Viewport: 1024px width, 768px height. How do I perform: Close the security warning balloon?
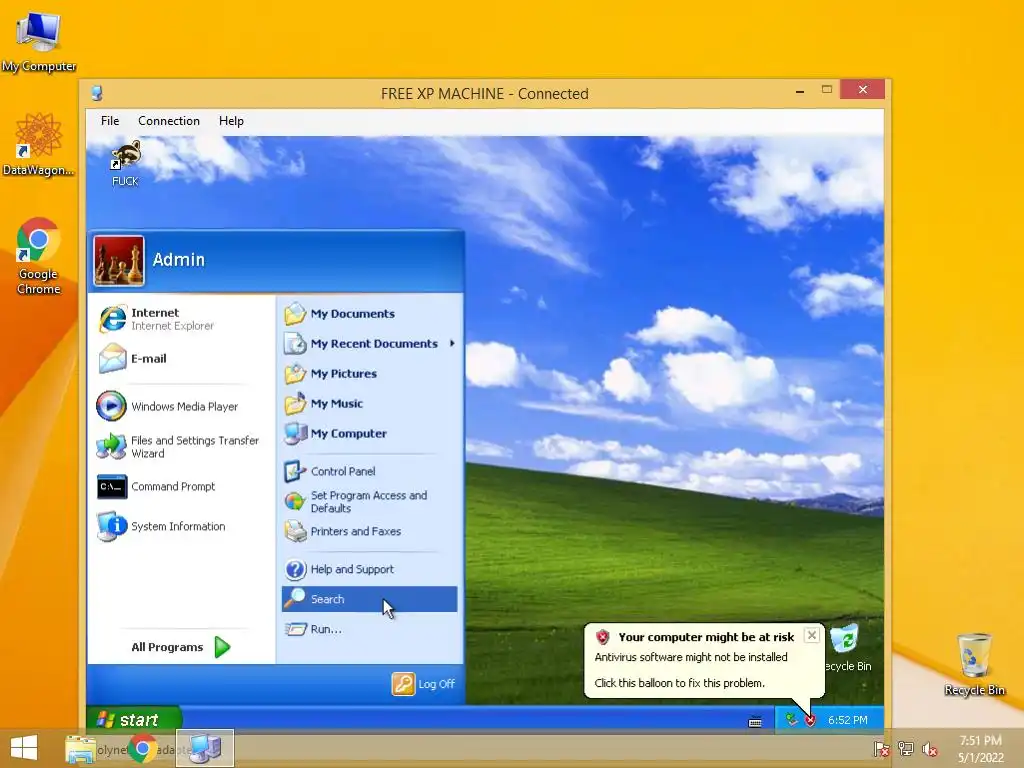tap(811, 635)
